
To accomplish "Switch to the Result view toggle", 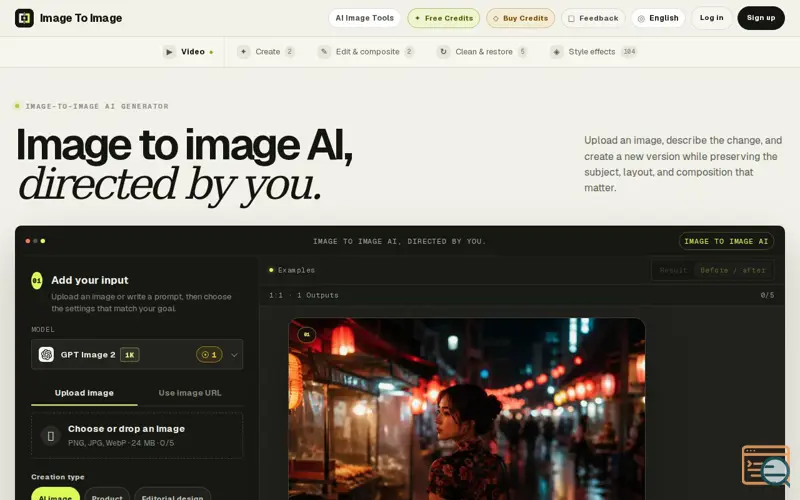I will click(x=673, y=270).
